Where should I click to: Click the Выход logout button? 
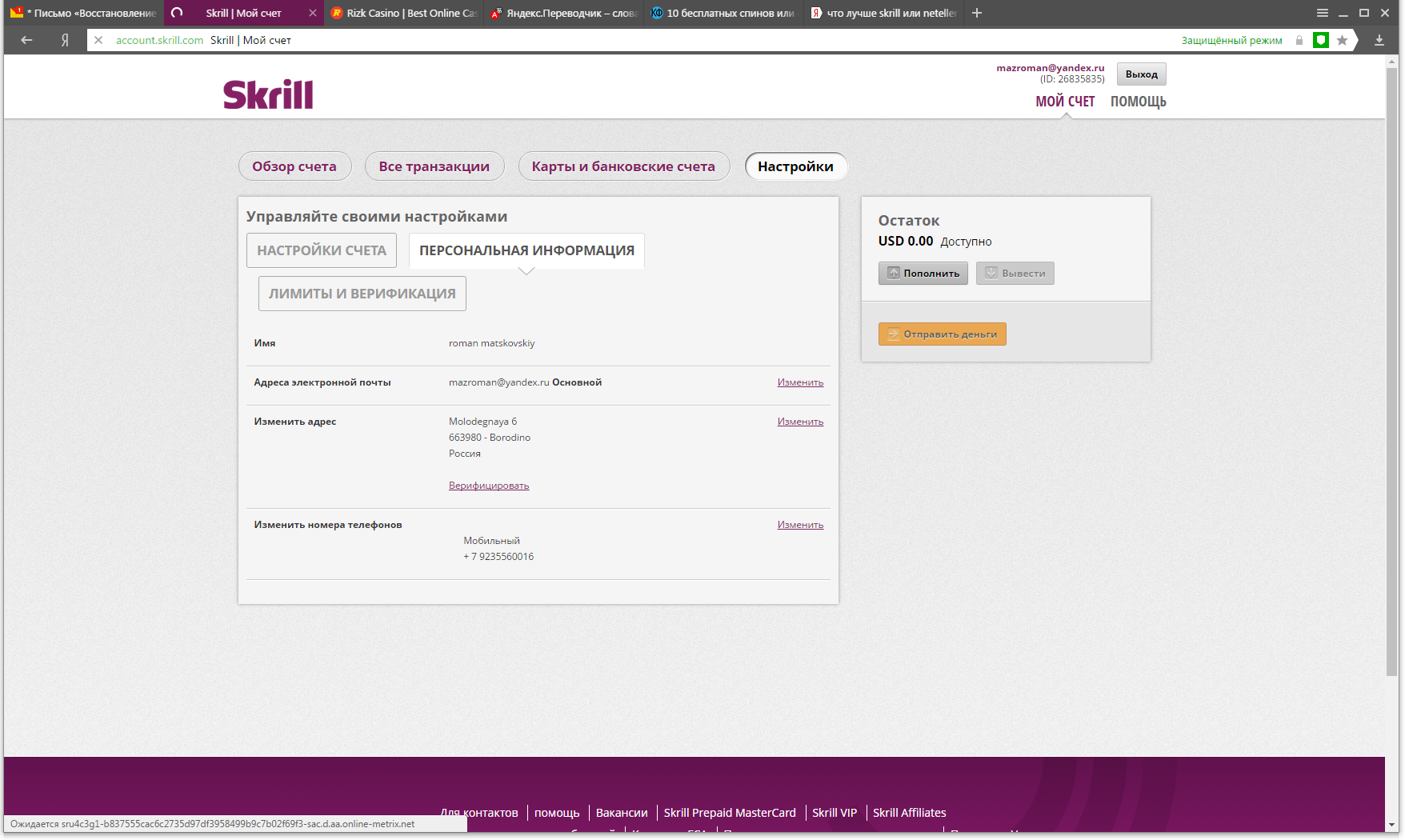1141,74
